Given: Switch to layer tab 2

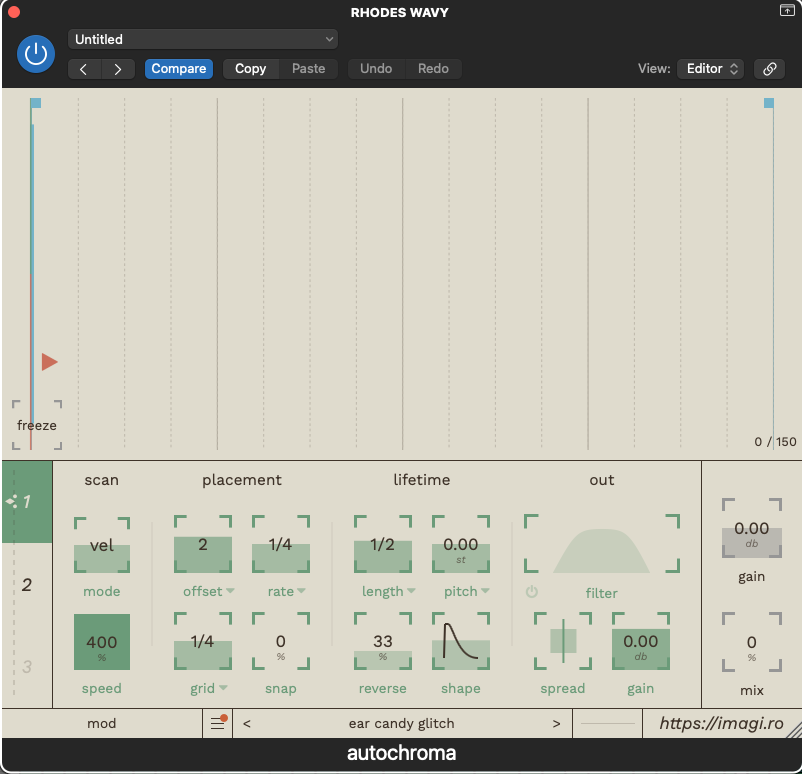Looking at the screenshot, I should pyautogui.click(x=27, y=584).
